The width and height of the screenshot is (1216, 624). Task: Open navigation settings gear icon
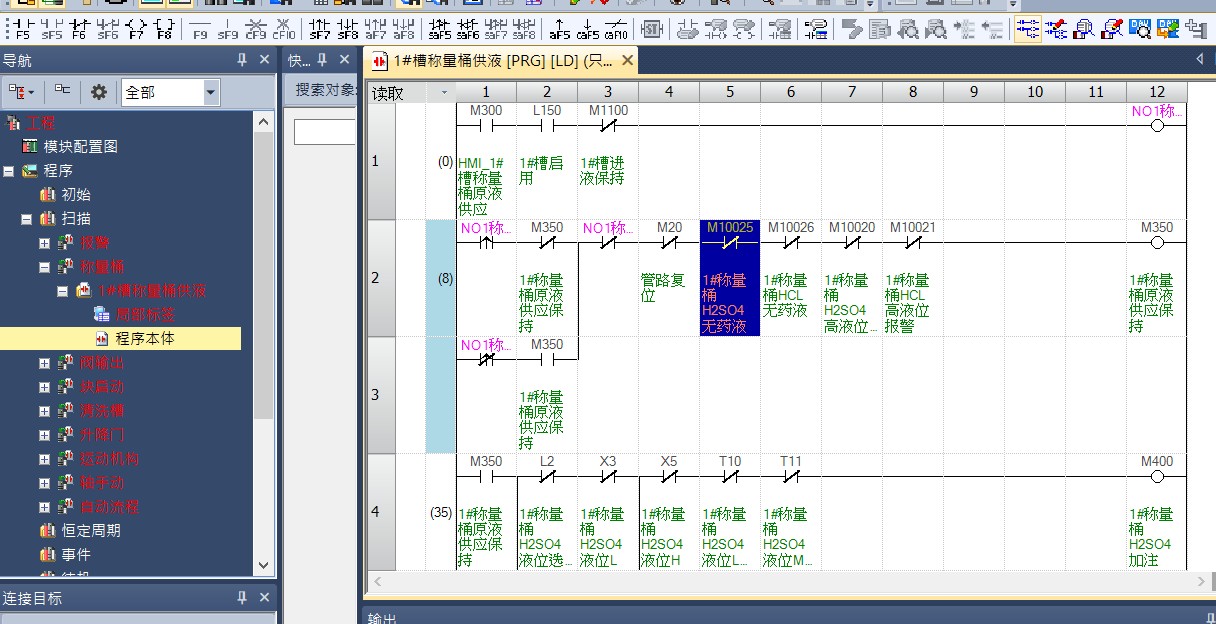coord(98,92)
